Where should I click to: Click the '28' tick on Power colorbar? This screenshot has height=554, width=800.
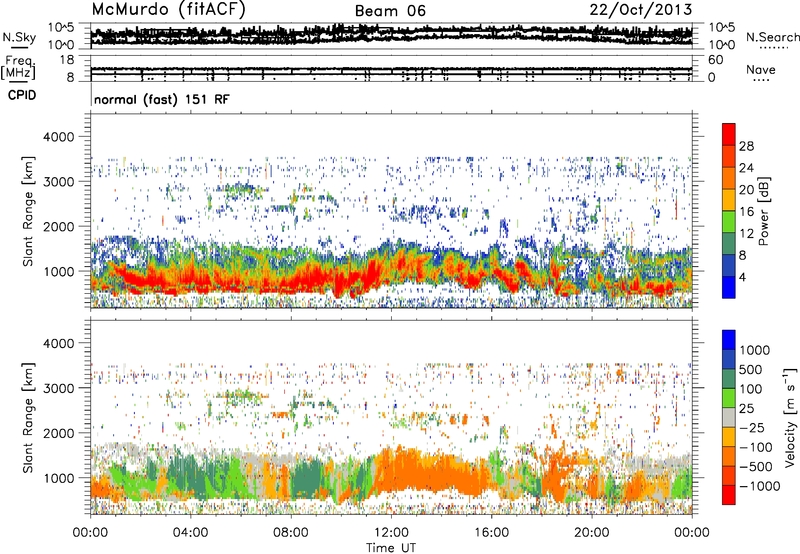[746, 146]
